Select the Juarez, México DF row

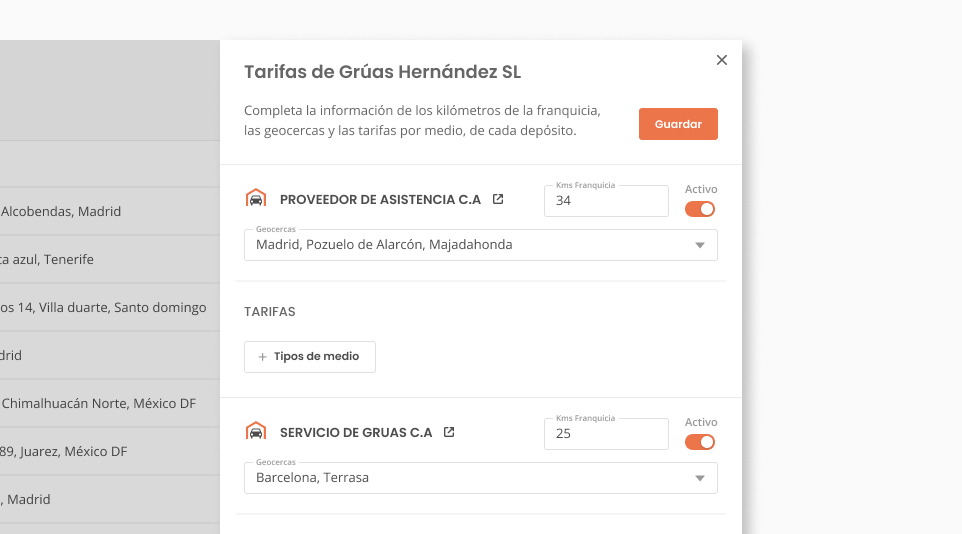click(x=110, y=451)
